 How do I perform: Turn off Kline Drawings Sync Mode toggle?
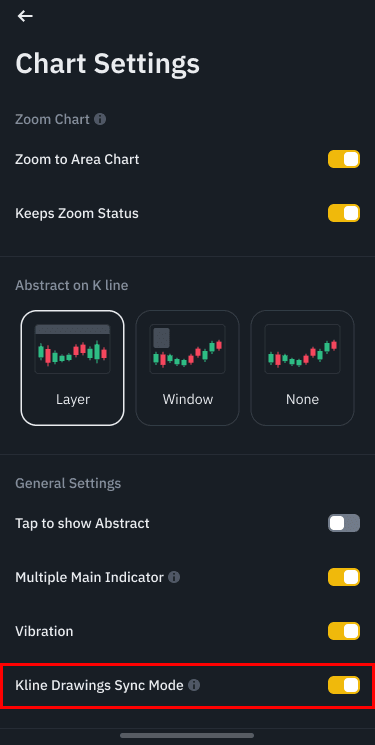[344, 685]
